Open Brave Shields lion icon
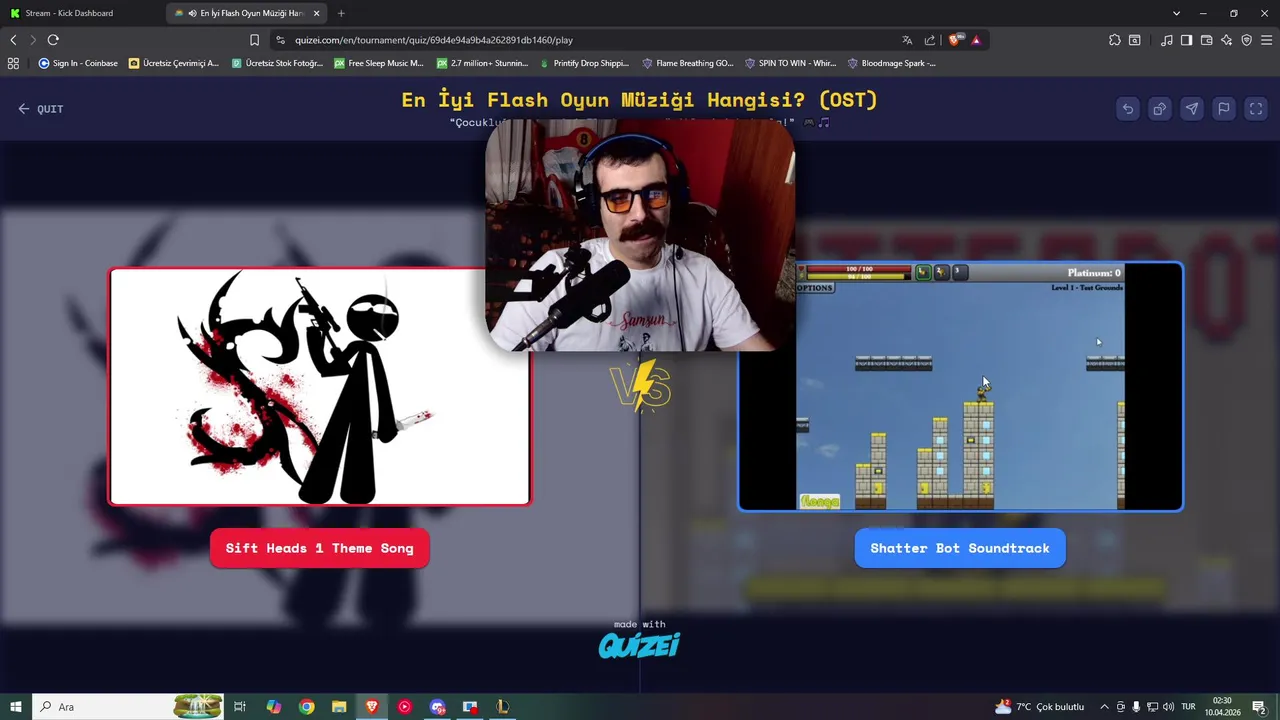The width and height of the screenshot is (1280, 720). pyautogui.click(x=954, y=40)
